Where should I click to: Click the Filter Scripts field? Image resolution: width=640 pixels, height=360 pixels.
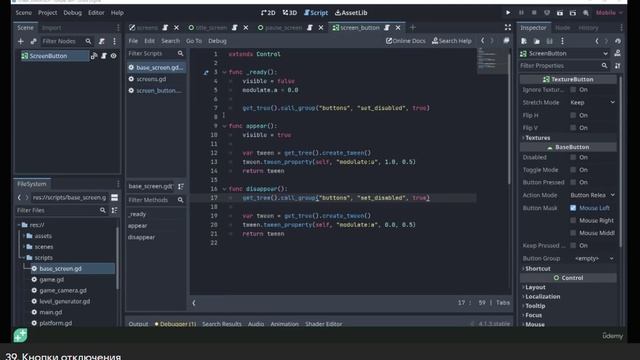(156, 53)
